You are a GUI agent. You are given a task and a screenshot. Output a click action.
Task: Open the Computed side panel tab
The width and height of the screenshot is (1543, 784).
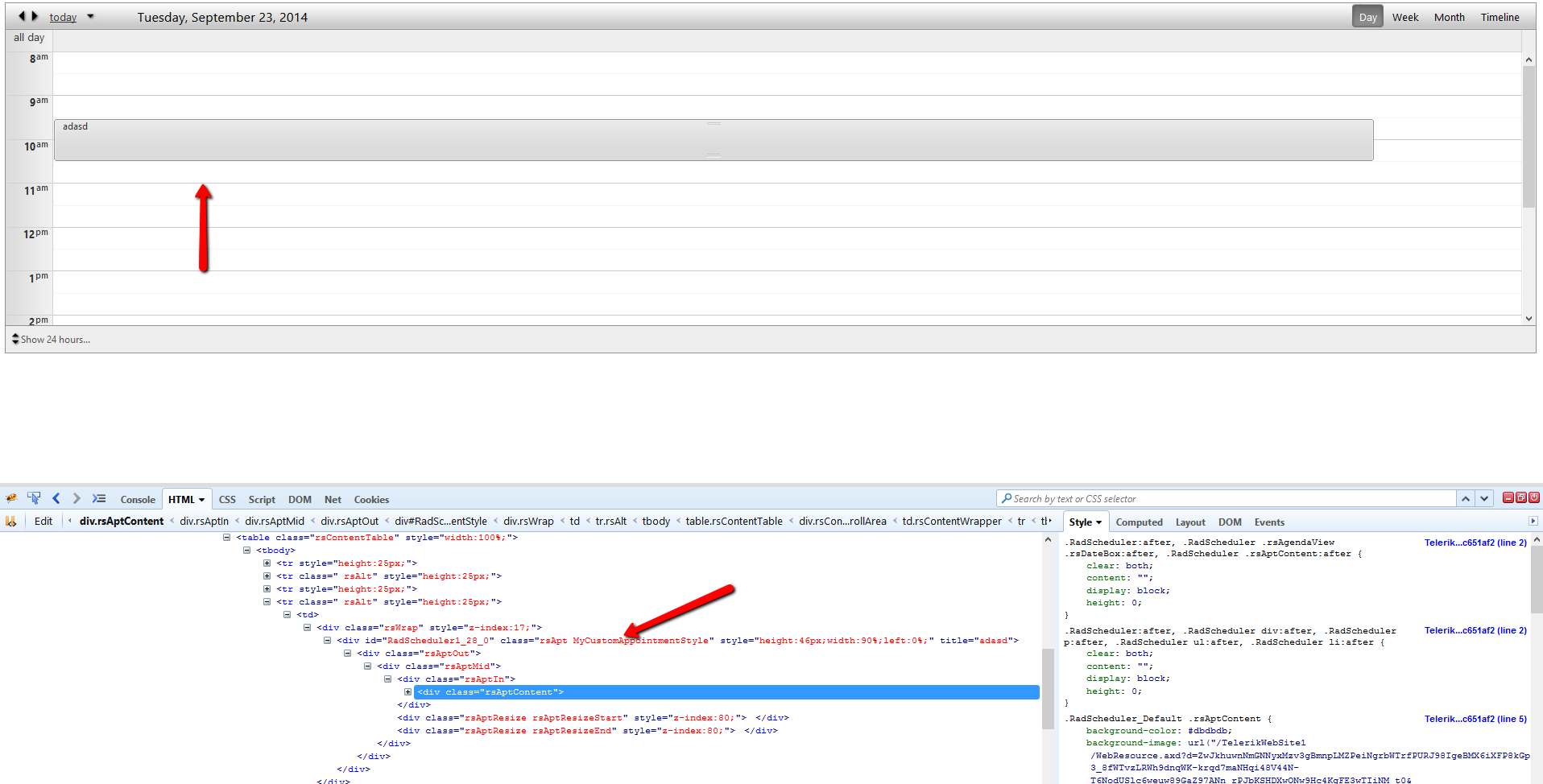coord(1139,522)
